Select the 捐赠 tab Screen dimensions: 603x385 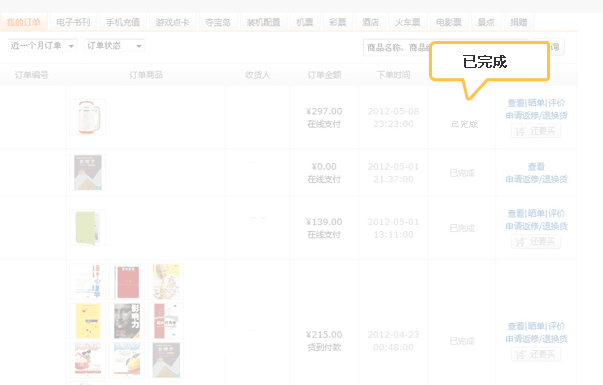tap(519, 22)
